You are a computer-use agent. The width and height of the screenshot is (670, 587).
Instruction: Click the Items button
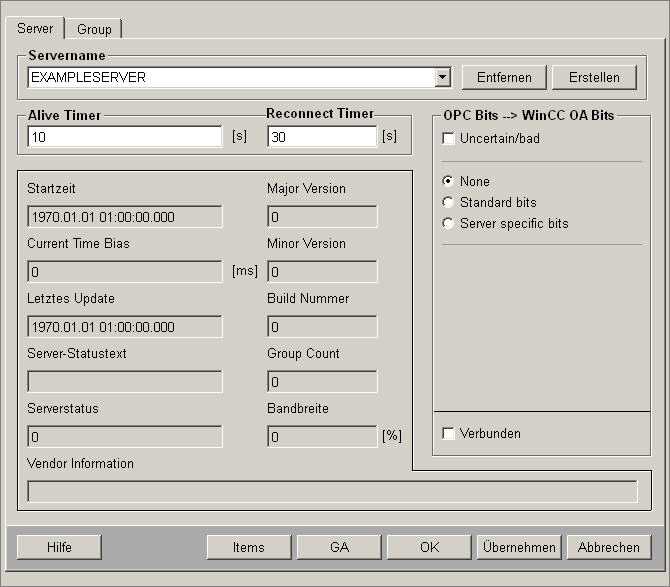[248, 547]
